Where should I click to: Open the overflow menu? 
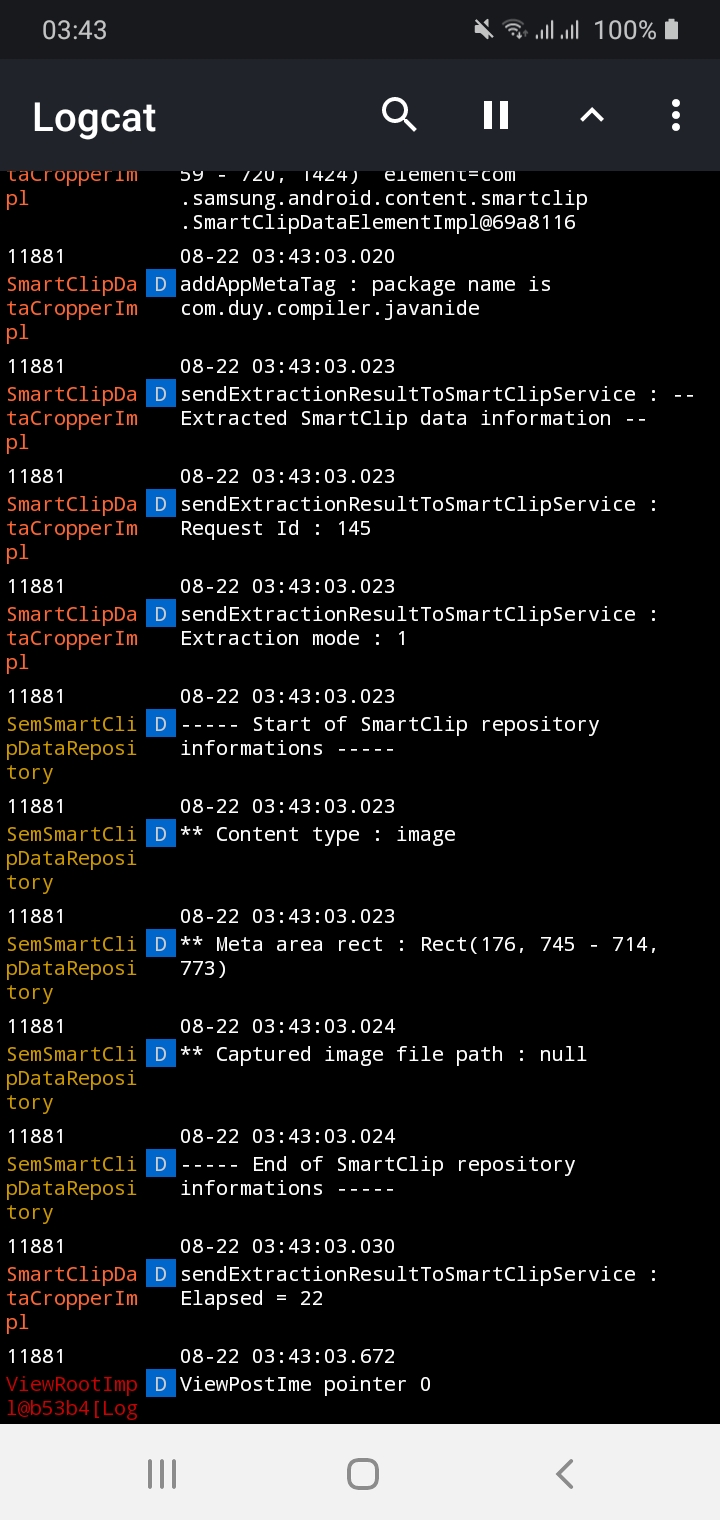pos(676,115)
